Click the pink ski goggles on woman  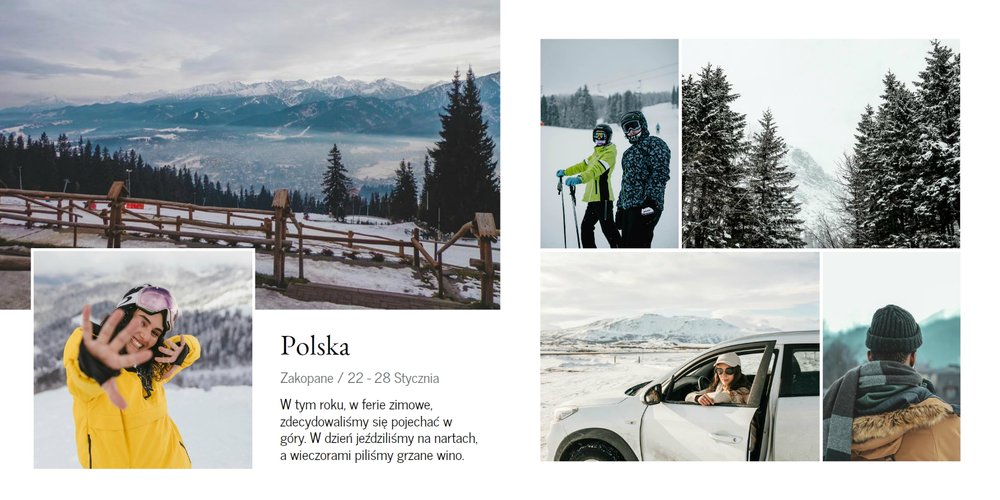[154, 298]
